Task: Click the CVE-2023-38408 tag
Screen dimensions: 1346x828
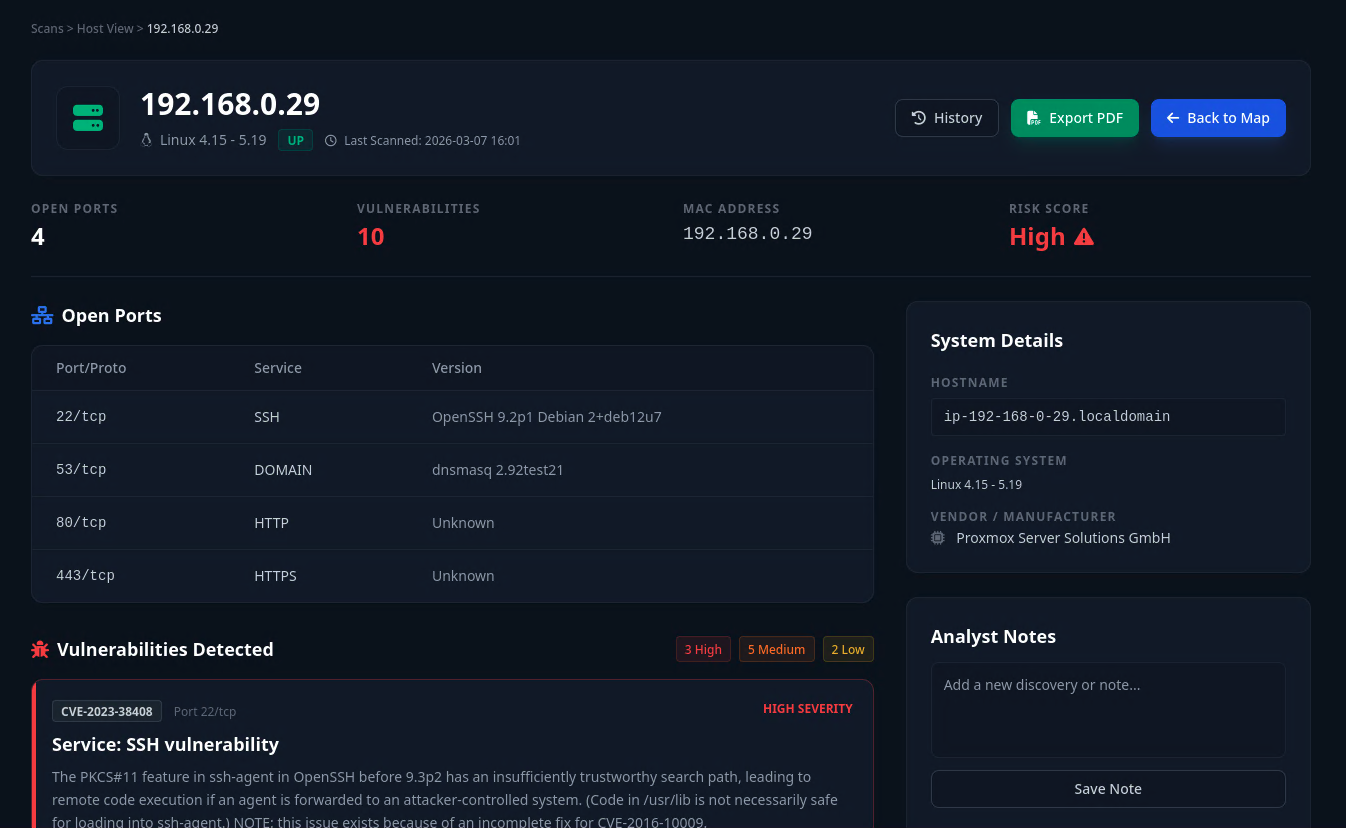Action: point(107,711)
